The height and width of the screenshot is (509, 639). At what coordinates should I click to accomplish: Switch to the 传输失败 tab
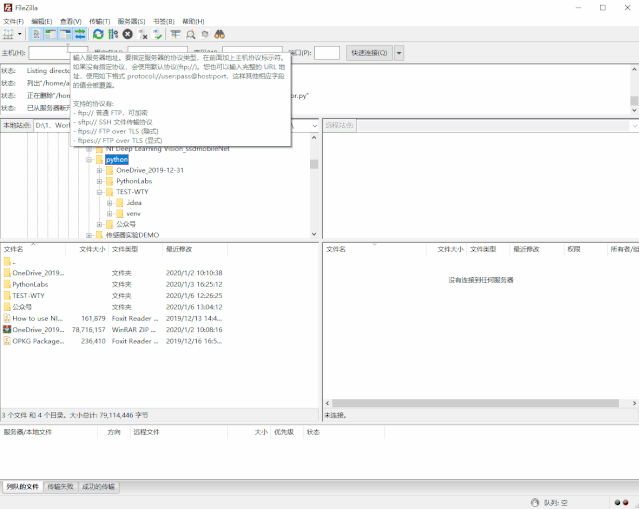(x=60, y=487)
